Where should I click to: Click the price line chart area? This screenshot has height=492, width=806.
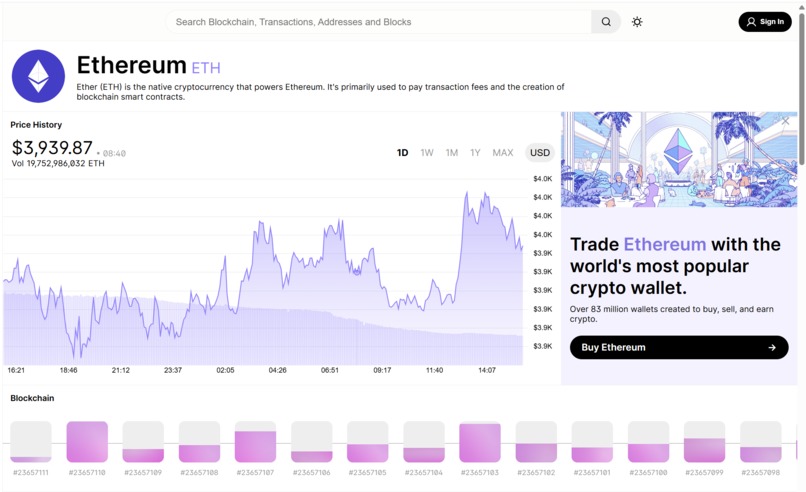pos(263,272)
